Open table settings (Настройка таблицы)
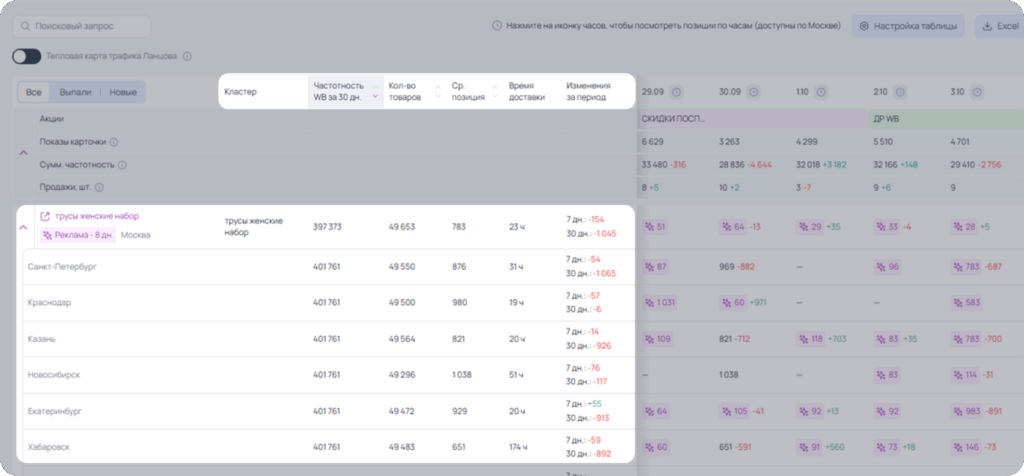 click(908, 26)
